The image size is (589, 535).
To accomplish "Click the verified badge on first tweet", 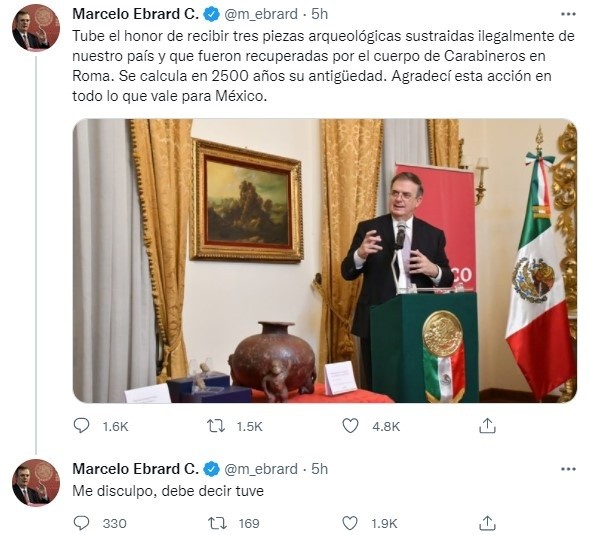I will pos(211,15).
